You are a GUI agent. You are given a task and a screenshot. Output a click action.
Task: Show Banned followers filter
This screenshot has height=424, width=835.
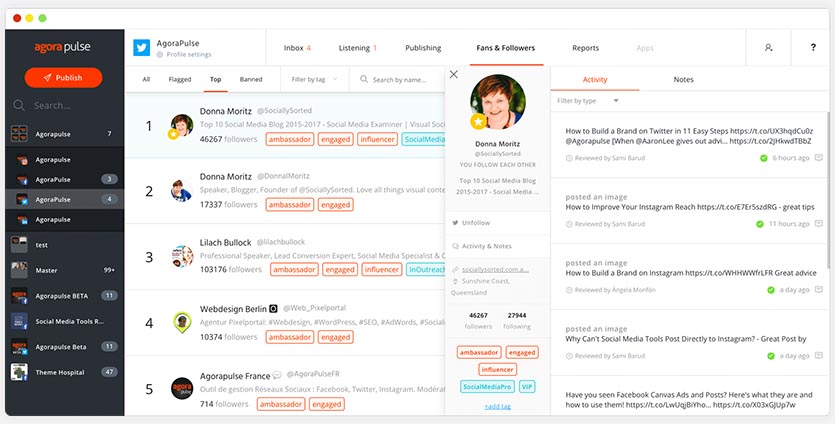click(251, 79)
